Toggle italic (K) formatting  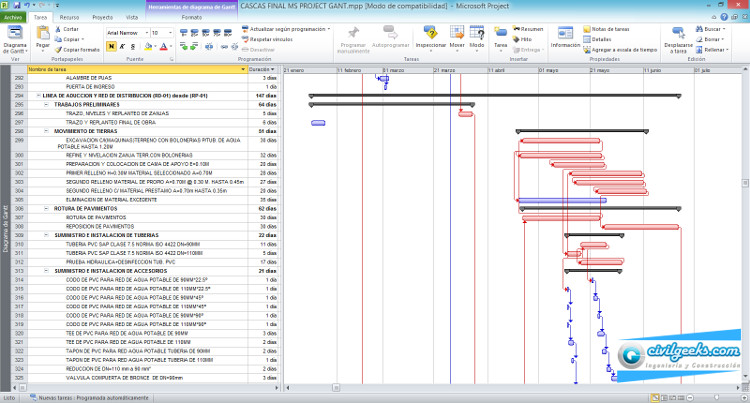coord(121,46)
